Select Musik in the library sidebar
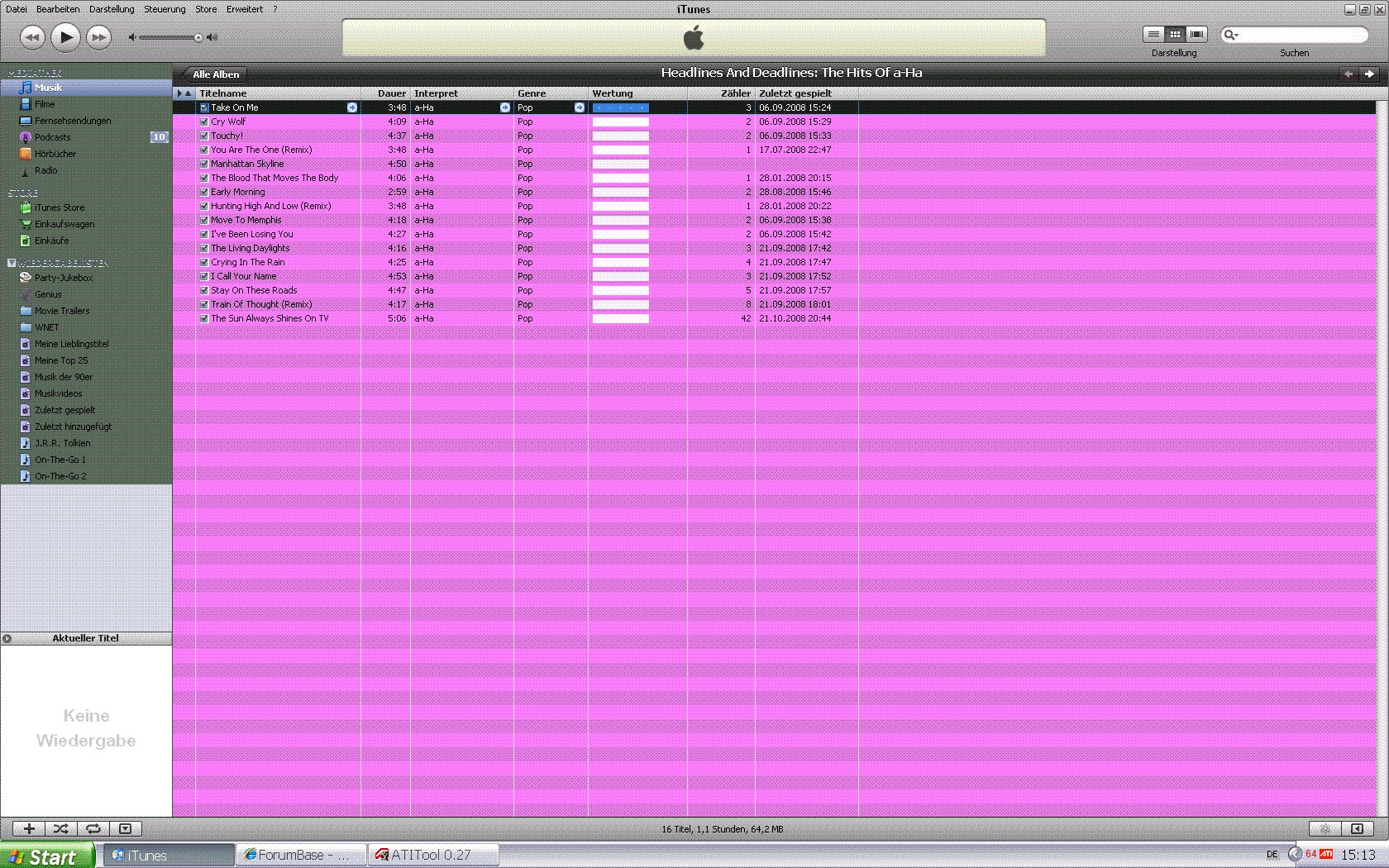This screenshot has width=1389, height=868. pos(86,88)
